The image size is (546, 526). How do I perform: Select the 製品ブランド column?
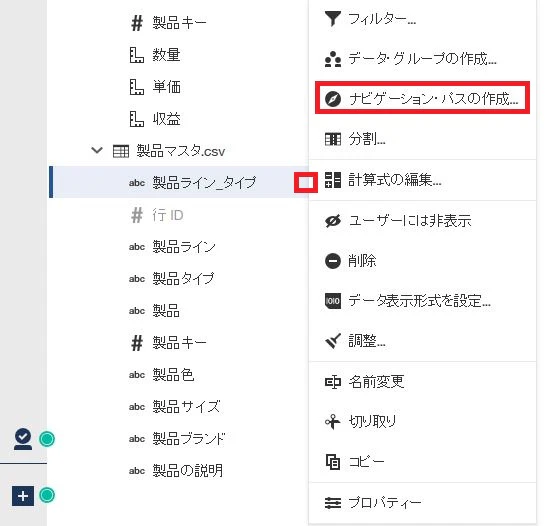tap(189, 439)
